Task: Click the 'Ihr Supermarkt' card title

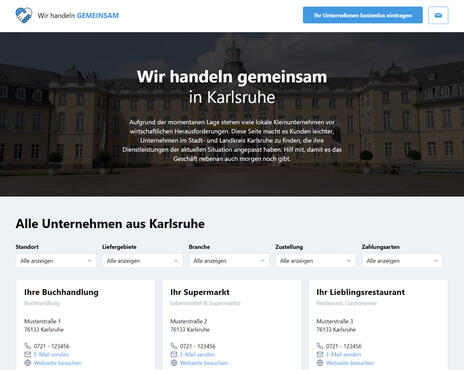Action: [x=200, y=292]
